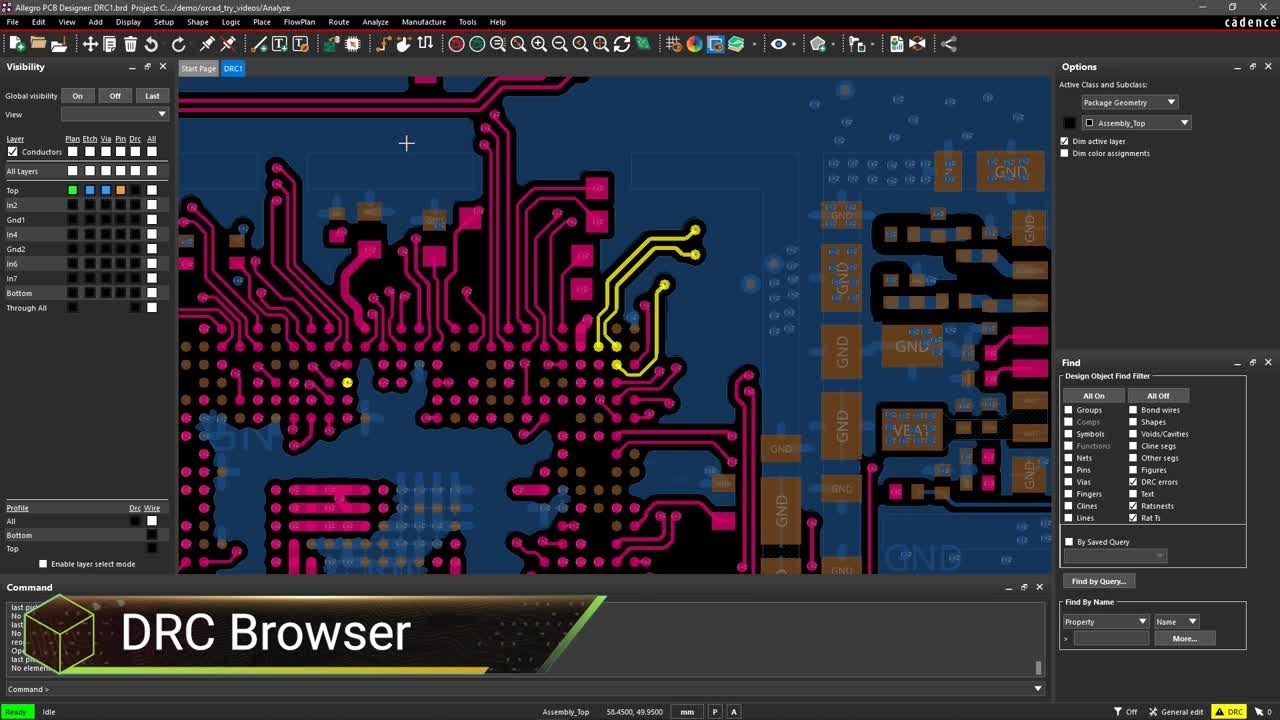Viewport: 1280px width, 720px height.
Task: Click the All Off find filter button
Action: coord(1158,396)
